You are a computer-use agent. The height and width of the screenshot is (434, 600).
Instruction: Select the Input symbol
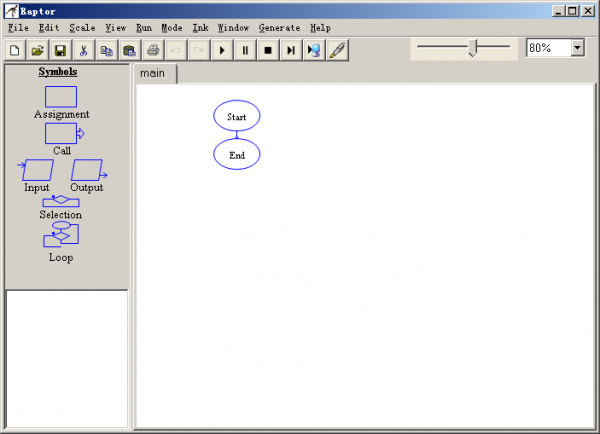36,170
